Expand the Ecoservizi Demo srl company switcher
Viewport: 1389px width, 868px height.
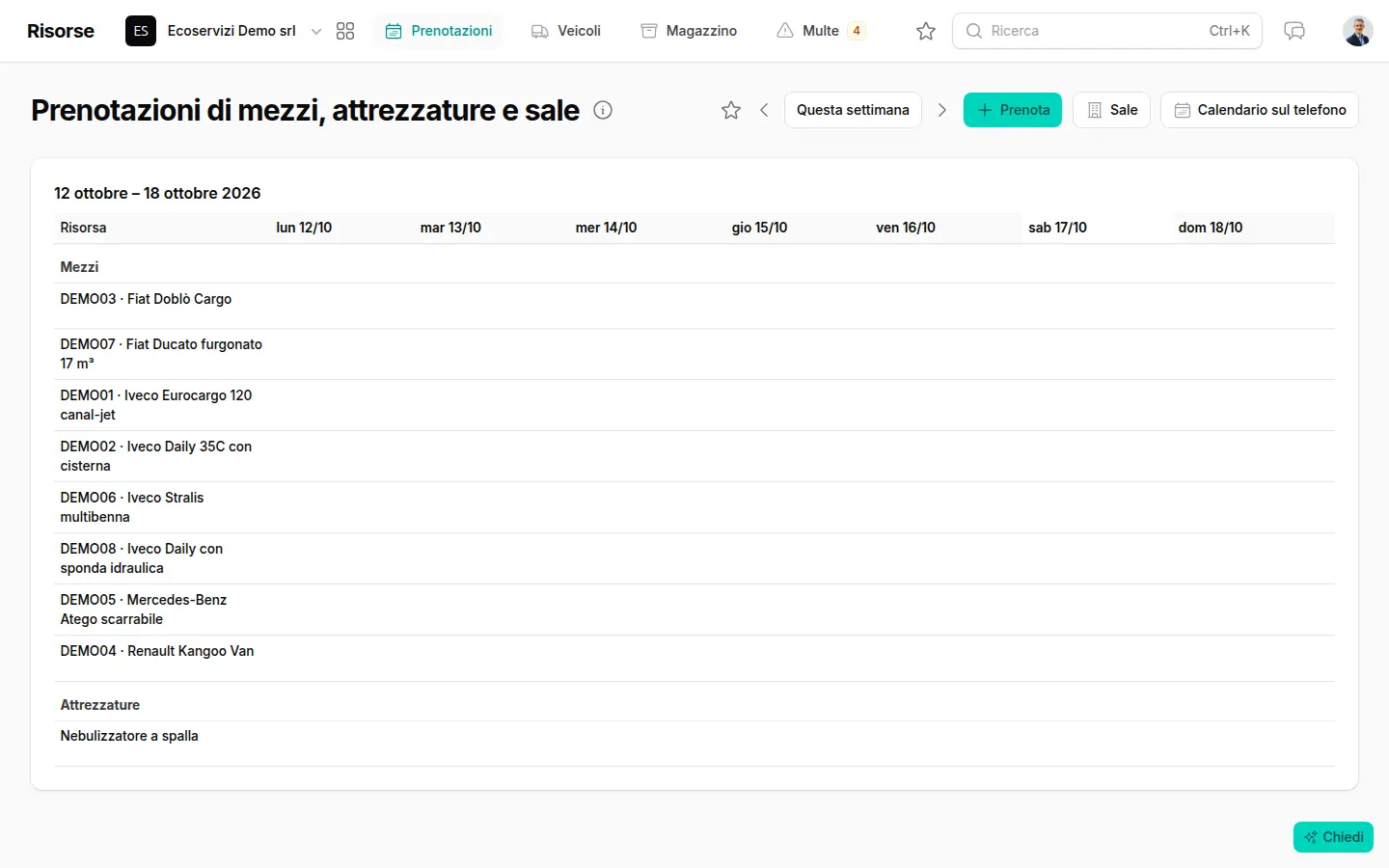pos(316,32)
